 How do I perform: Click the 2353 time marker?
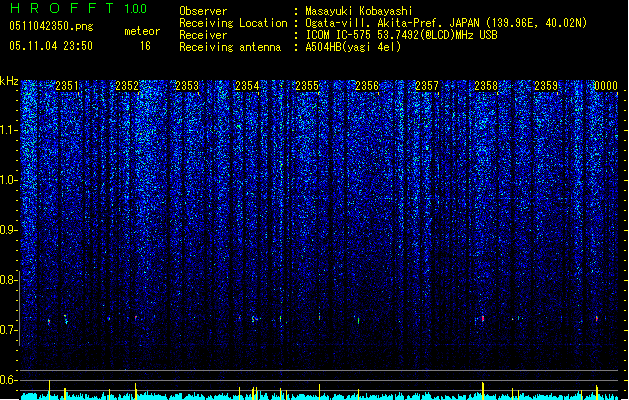187,86
